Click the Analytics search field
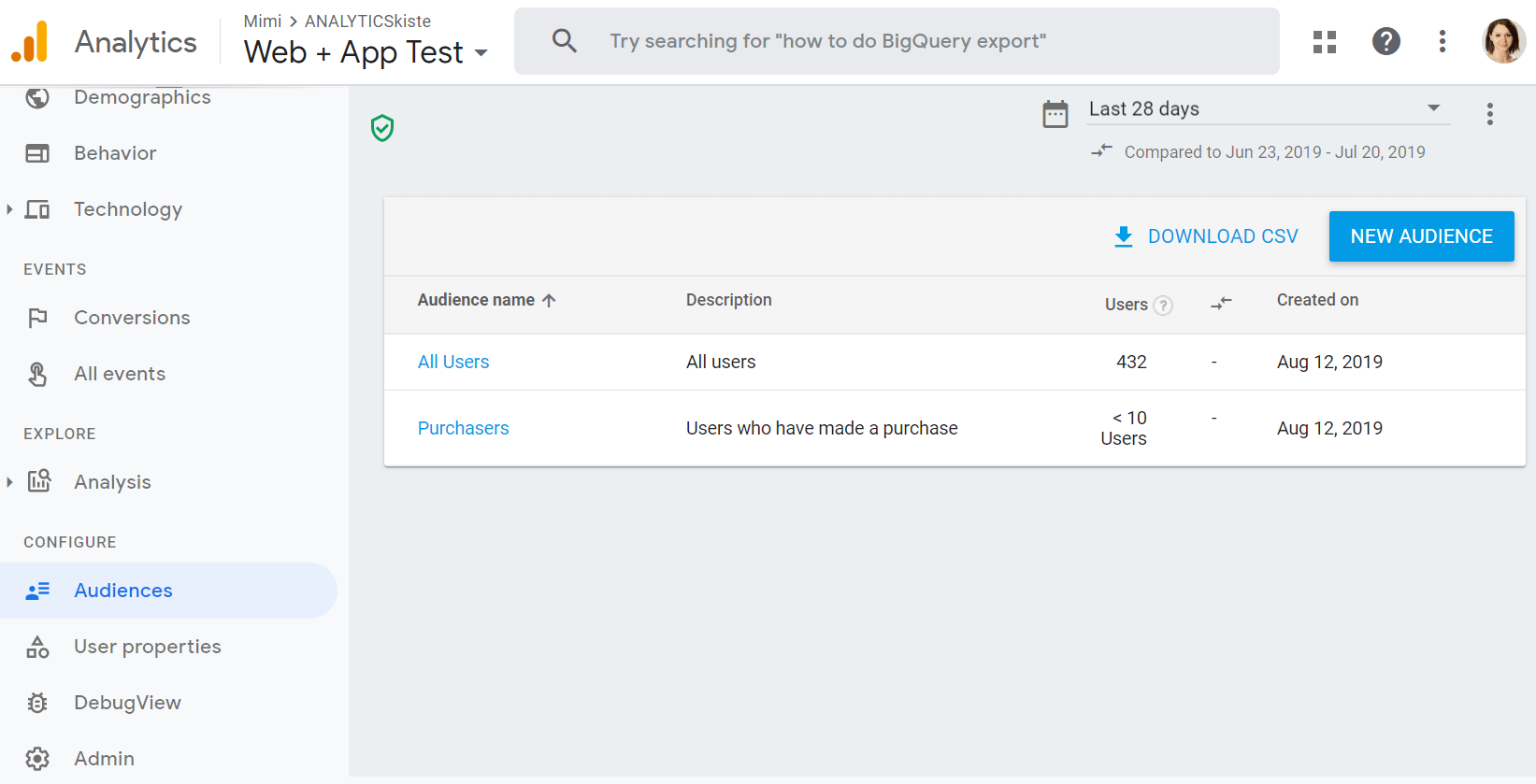This screenshot has height=784, width=1536. click(x=896, y=41)
